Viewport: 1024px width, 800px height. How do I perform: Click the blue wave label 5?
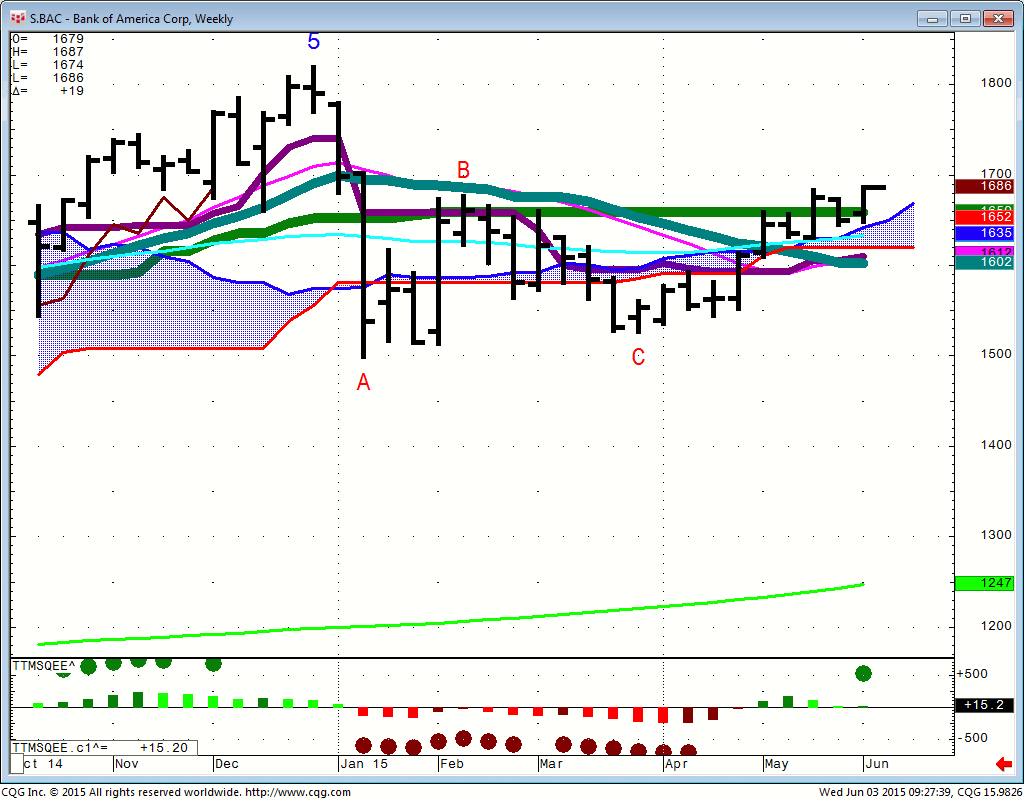[x=313, y=42]
